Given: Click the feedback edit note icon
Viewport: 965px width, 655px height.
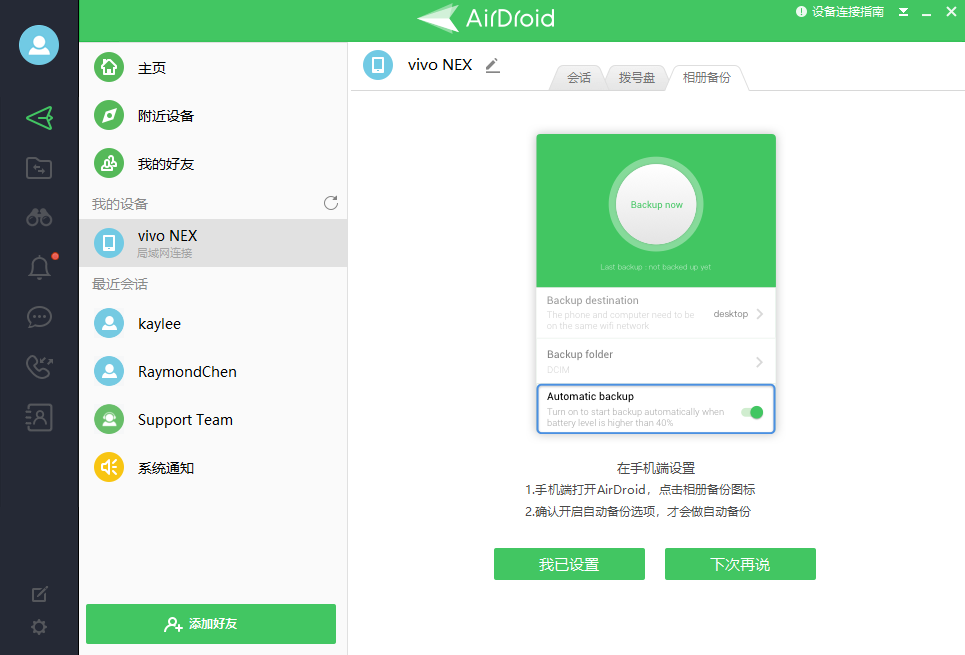Looking at the screenshot, I should [x=39, y=594].
